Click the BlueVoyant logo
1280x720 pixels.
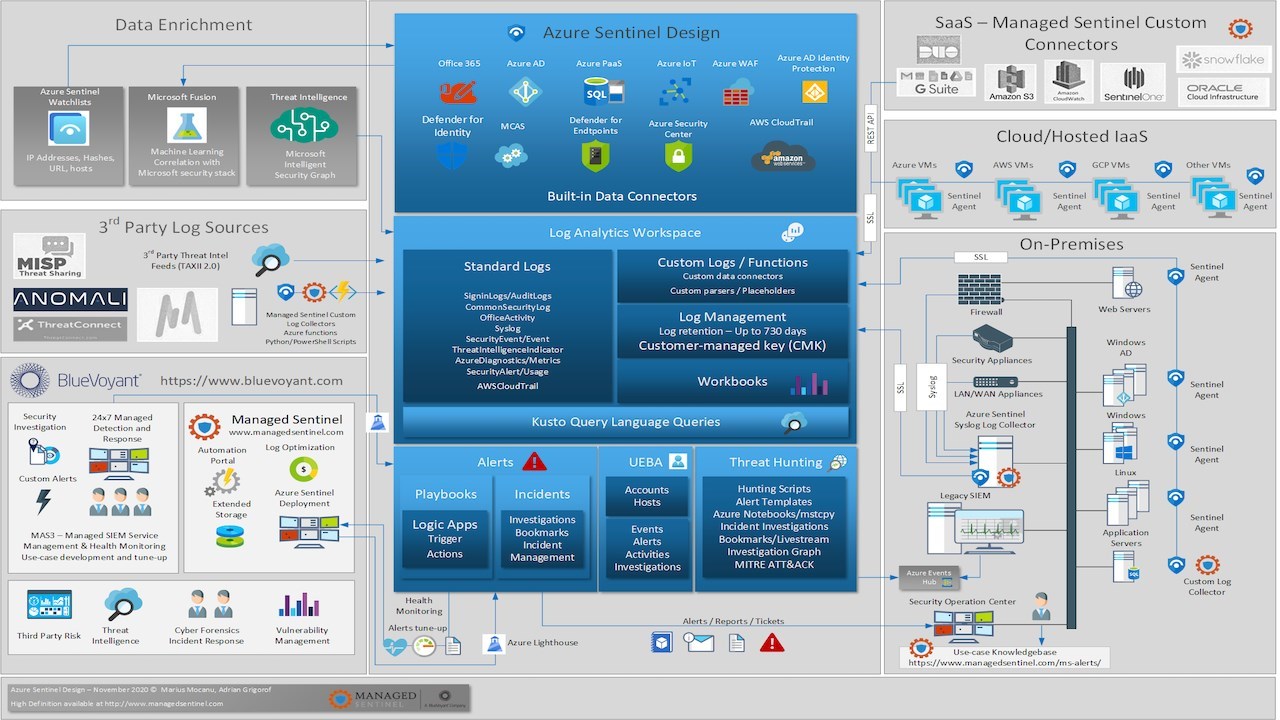(77, 381)
